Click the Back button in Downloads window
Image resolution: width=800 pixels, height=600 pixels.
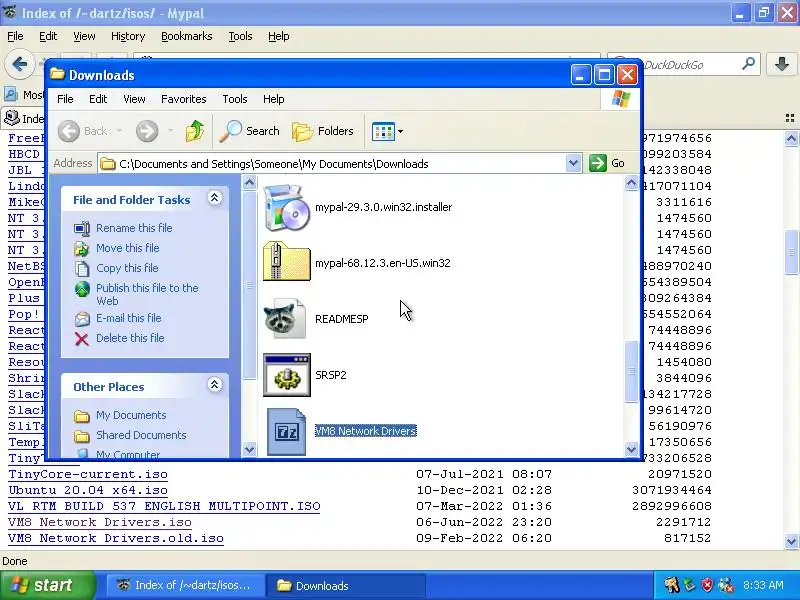83,131
